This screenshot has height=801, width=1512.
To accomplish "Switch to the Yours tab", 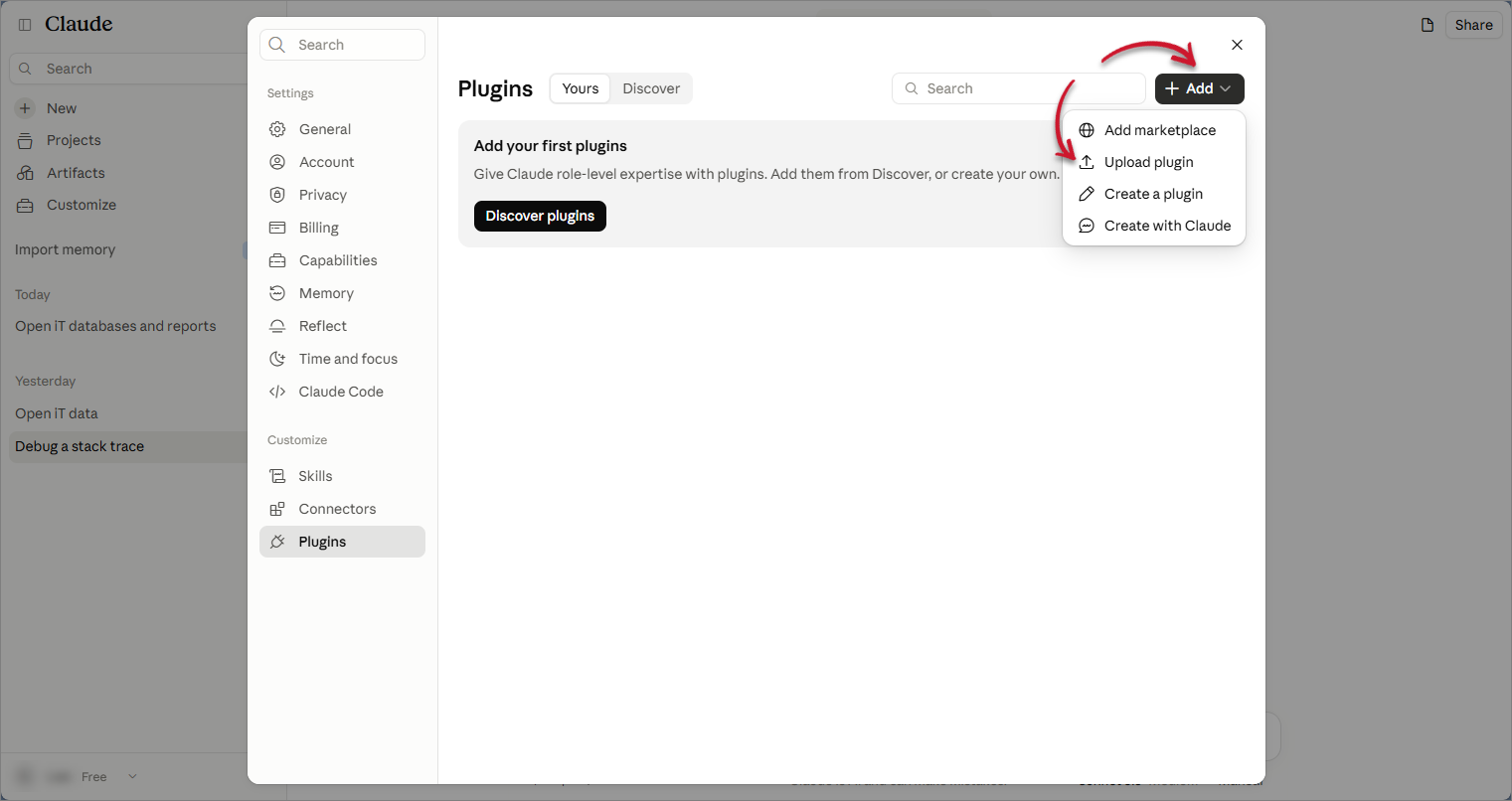I will [x=581, y=88].
